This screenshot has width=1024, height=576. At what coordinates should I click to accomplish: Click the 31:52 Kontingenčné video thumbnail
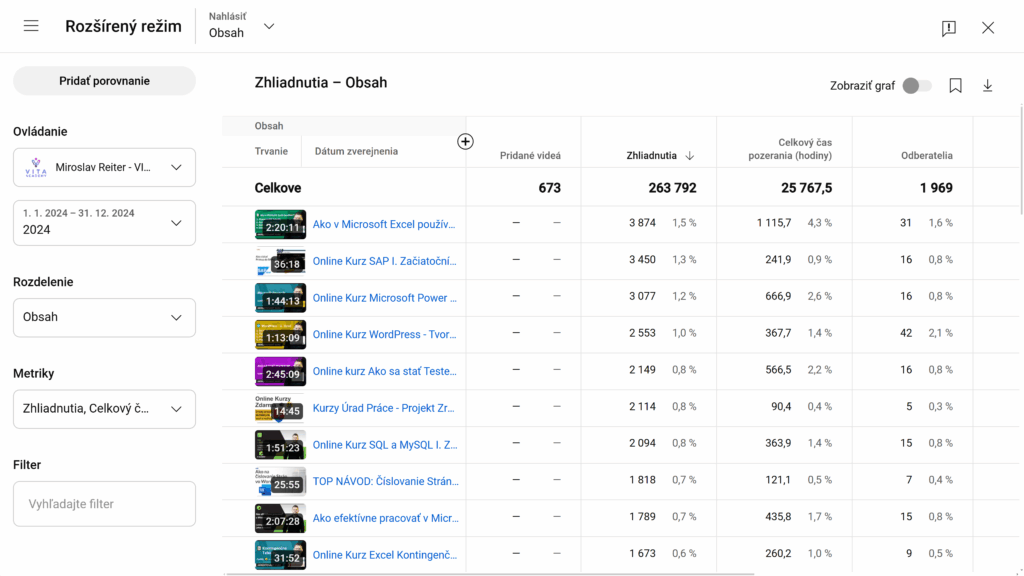[280, 554]
